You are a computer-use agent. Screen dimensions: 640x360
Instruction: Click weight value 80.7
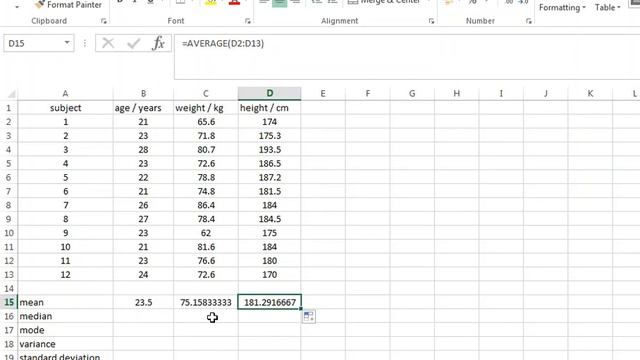(x=206, y=149)
